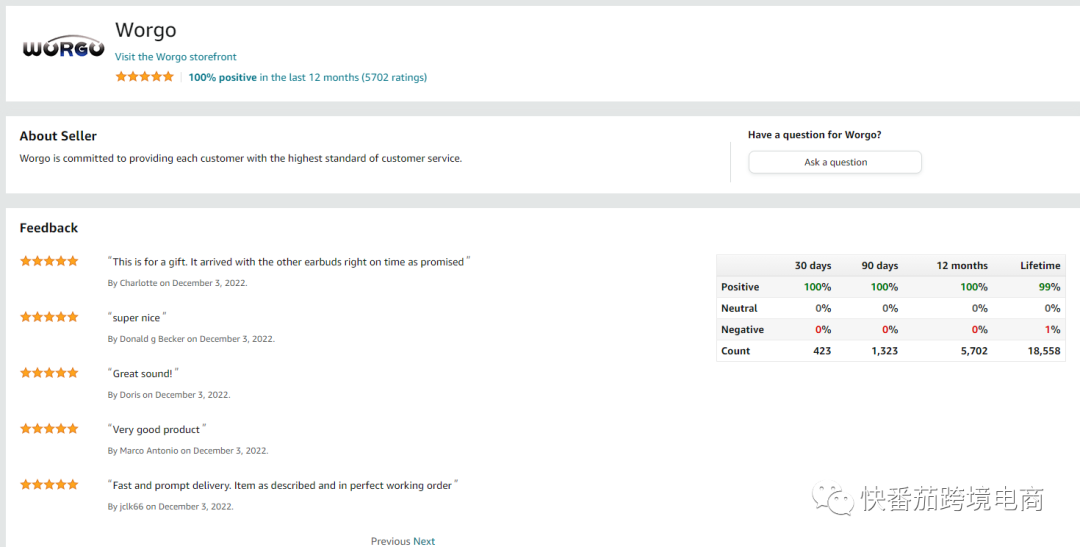
Task: Click the Ask a question button
Action: [835, 162]
